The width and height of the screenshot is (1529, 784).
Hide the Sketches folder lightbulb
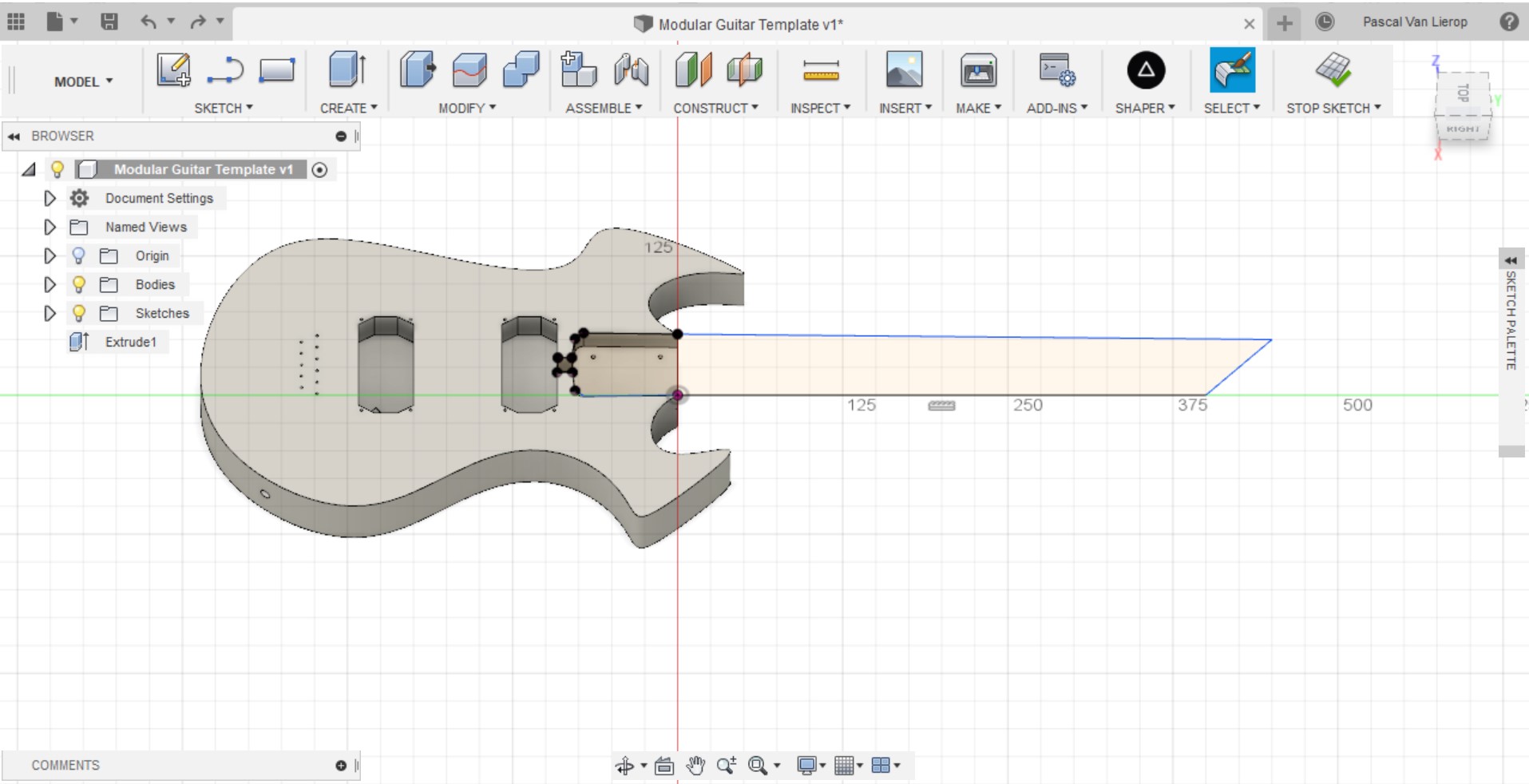coord(78,313)
